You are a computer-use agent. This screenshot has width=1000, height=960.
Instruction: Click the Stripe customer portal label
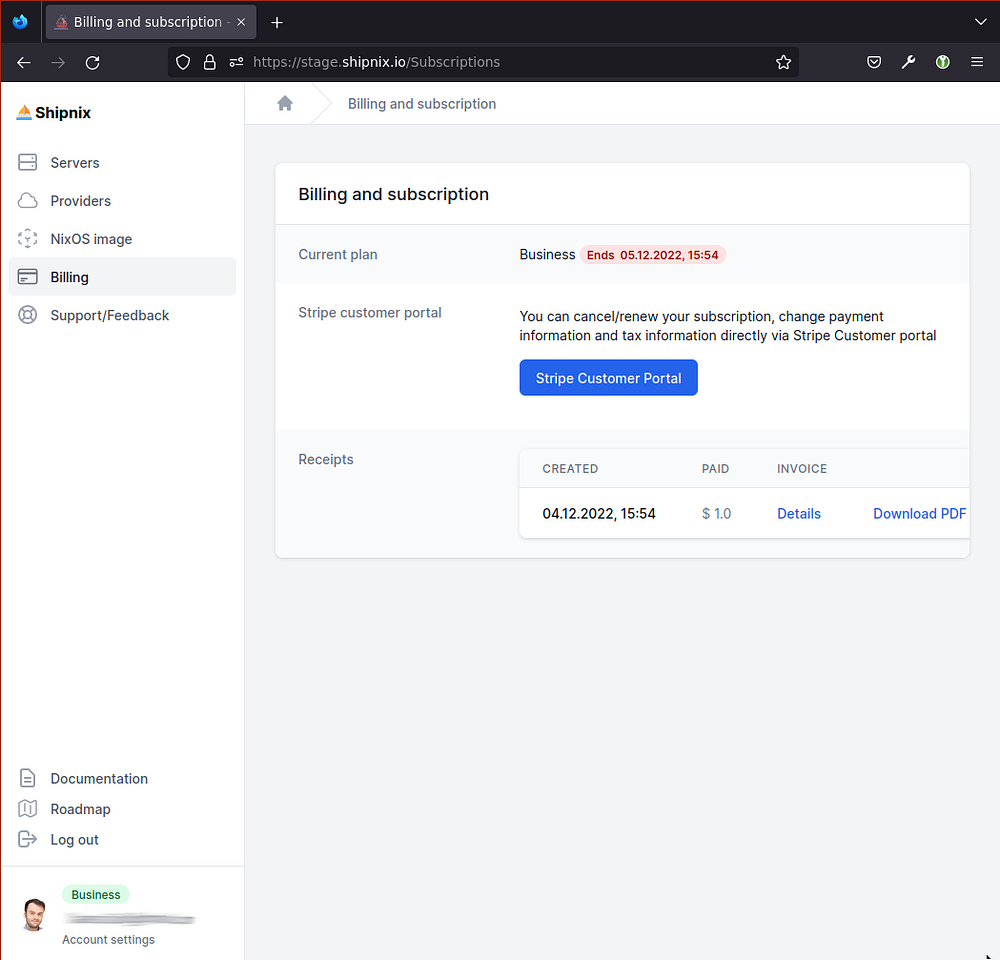coord(370,313)
